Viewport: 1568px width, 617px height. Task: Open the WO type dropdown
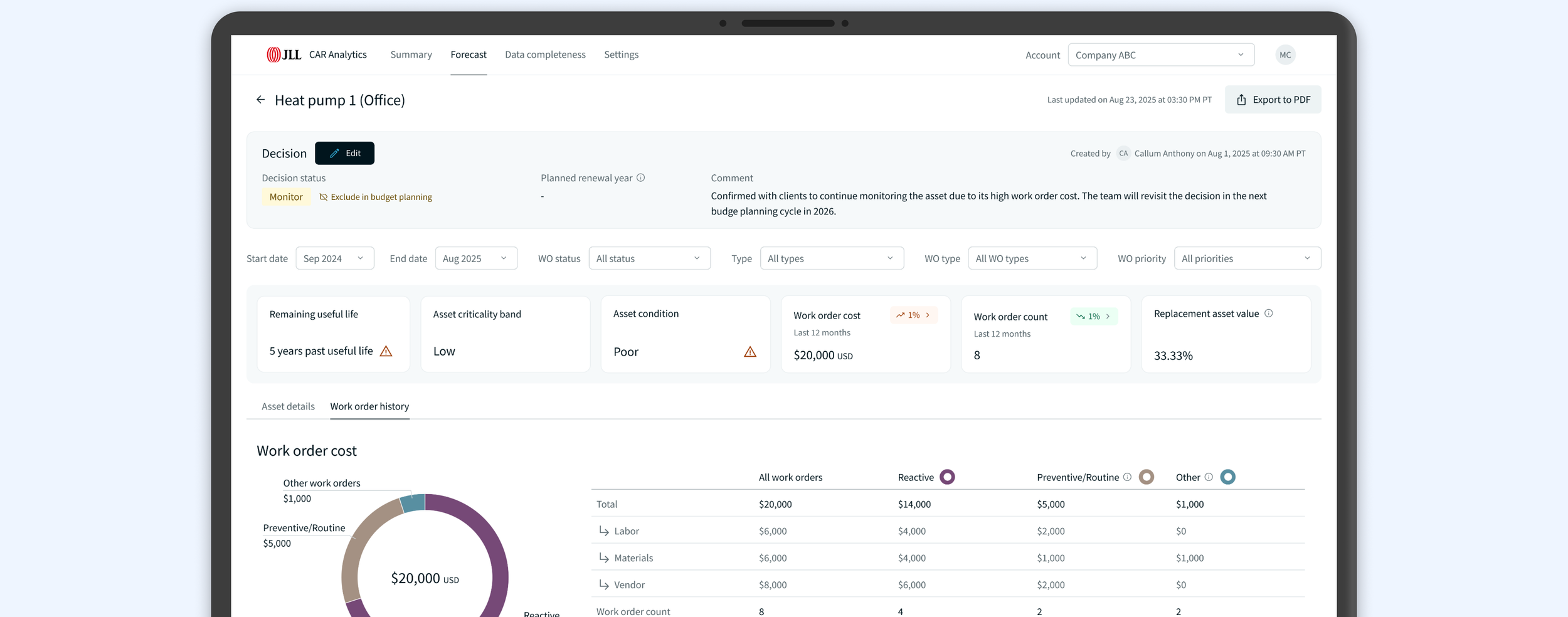tap(1032, 258)
